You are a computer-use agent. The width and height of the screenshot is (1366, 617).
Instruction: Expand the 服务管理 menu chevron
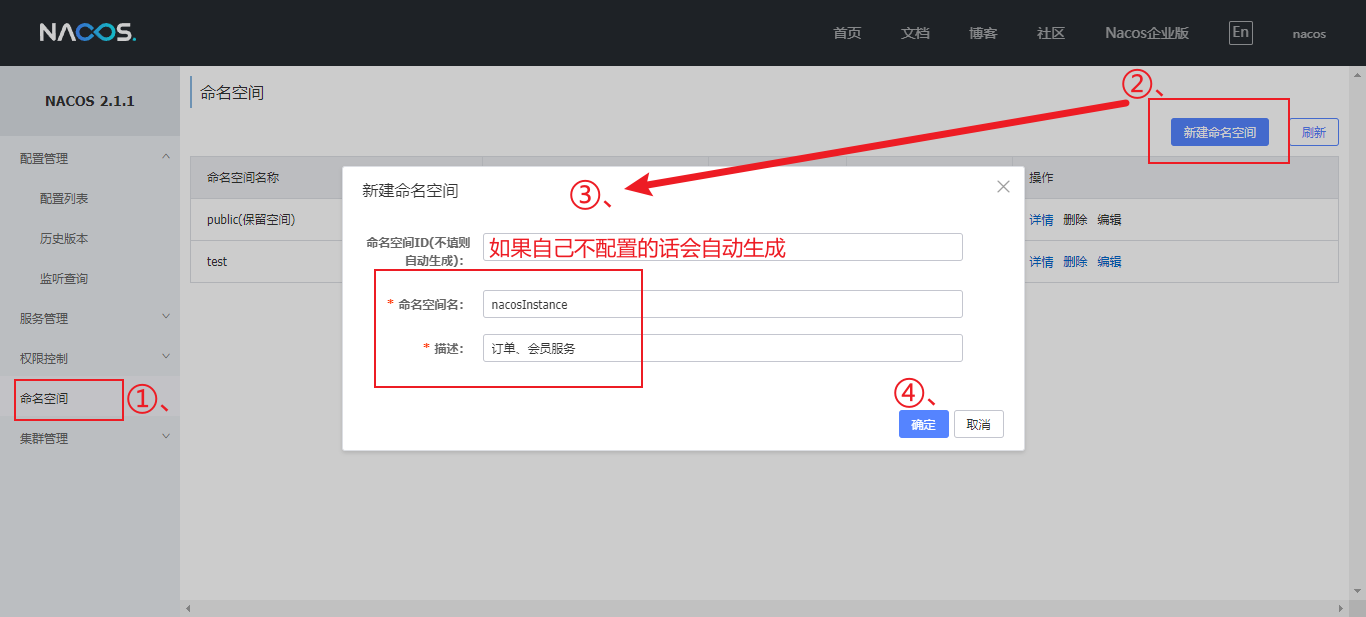pos(166,317)
